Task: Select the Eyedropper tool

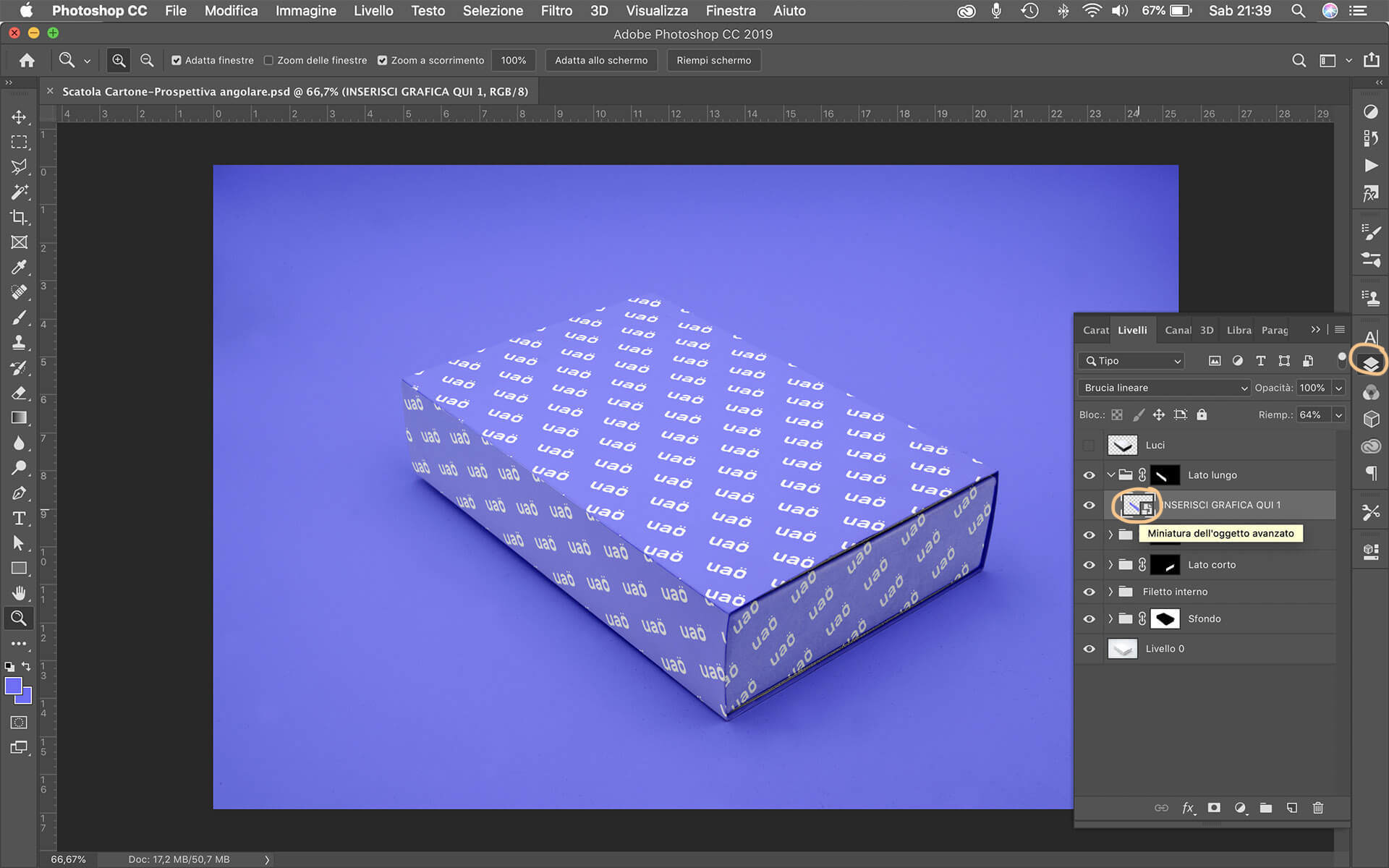Action: [19, 268]
